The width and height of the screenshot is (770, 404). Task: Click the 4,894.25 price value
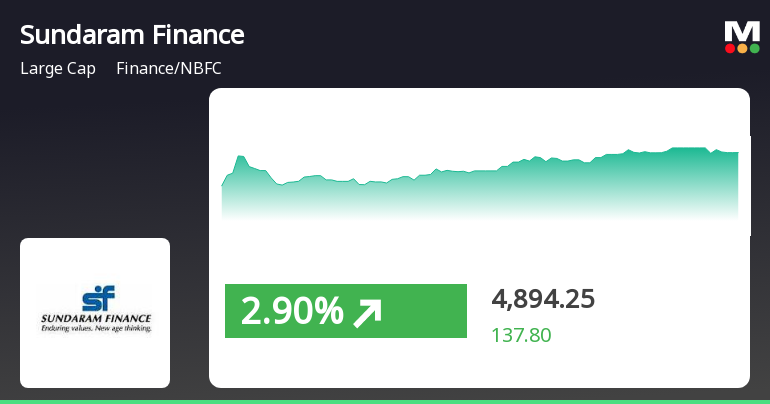(543, 298)
